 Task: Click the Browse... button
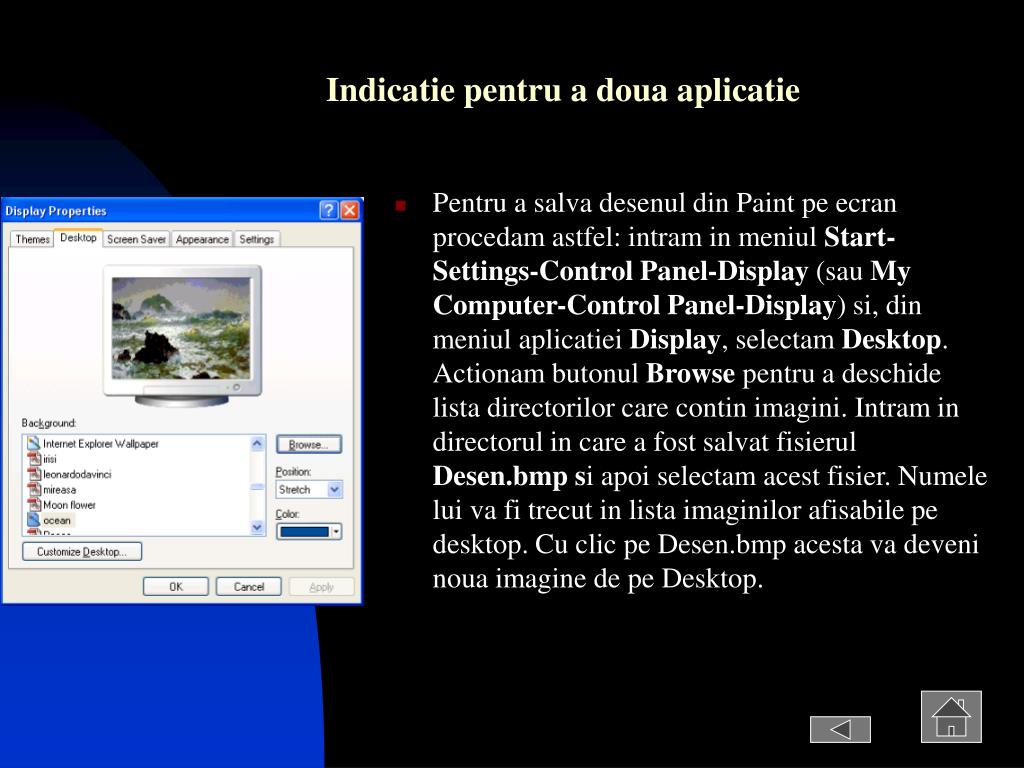coord(308,445)
